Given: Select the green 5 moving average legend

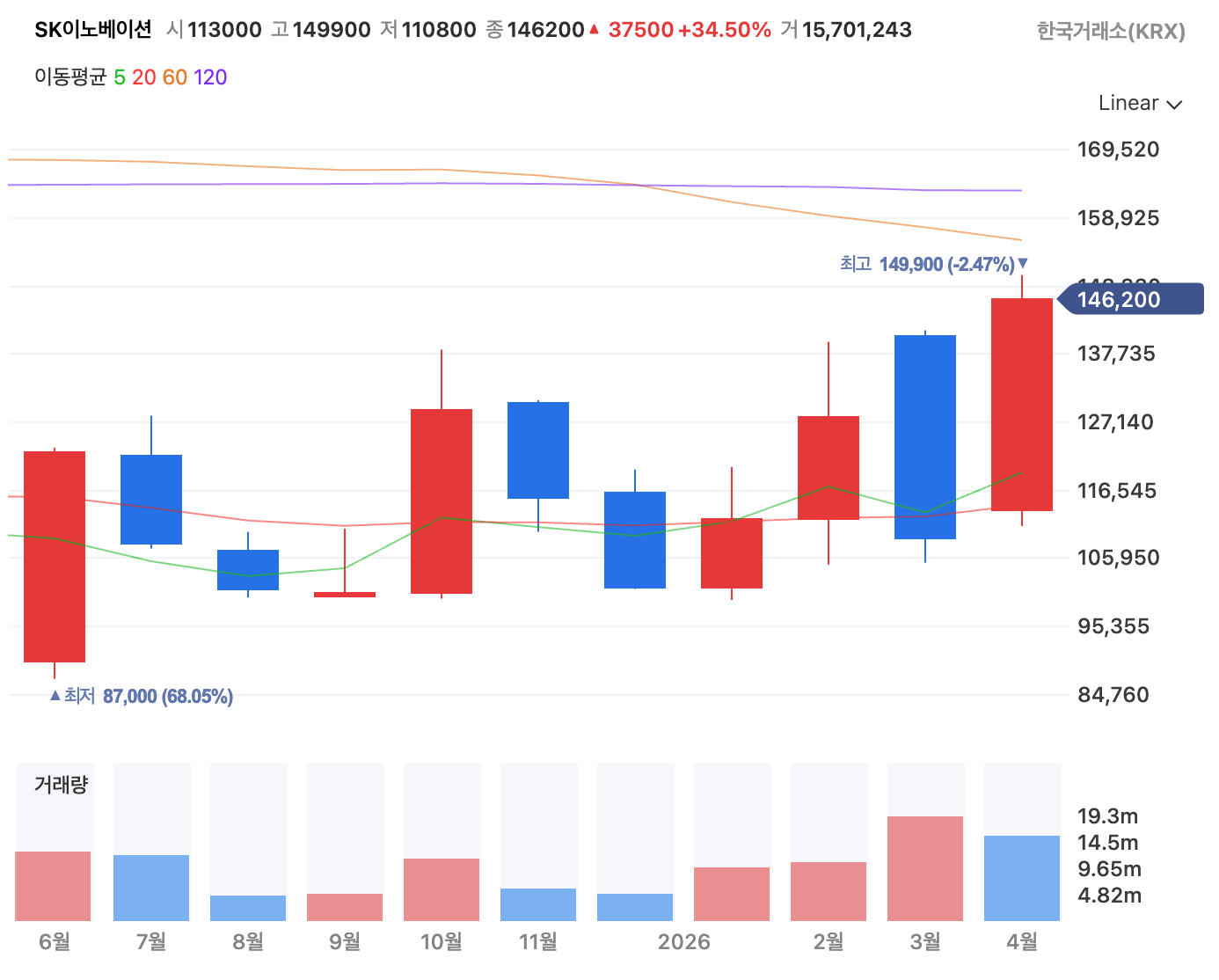Looking at the screenshot, I should (120, 77).
